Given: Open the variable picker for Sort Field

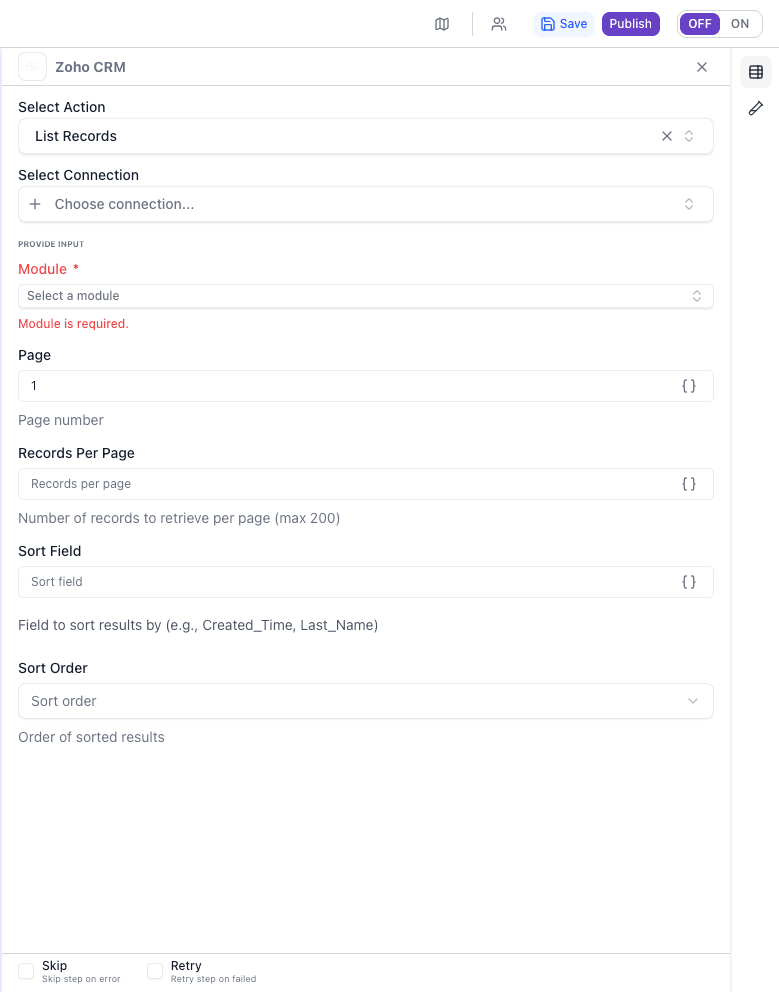Looking at the screenshot, I should pos(689,581).
